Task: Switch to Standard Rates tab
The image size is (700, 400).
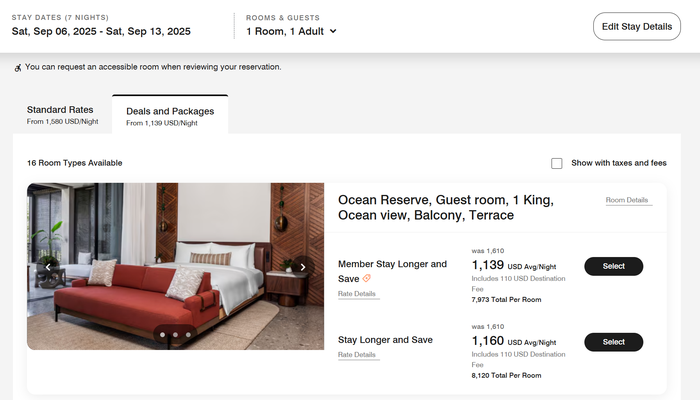Action: coord(62,115)
